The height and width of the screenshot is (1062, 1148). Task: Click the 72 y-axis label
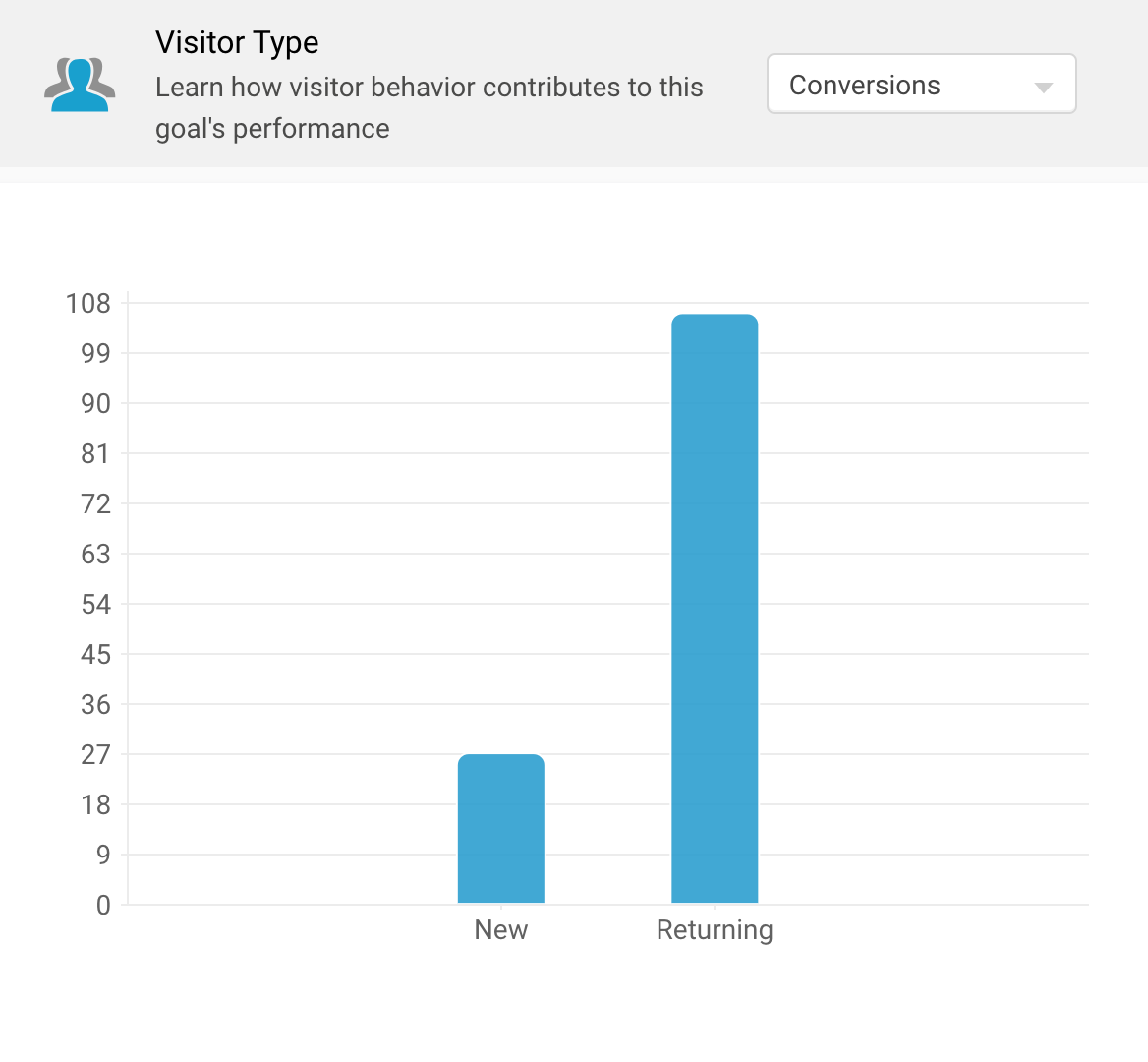[x=95, y=504]
